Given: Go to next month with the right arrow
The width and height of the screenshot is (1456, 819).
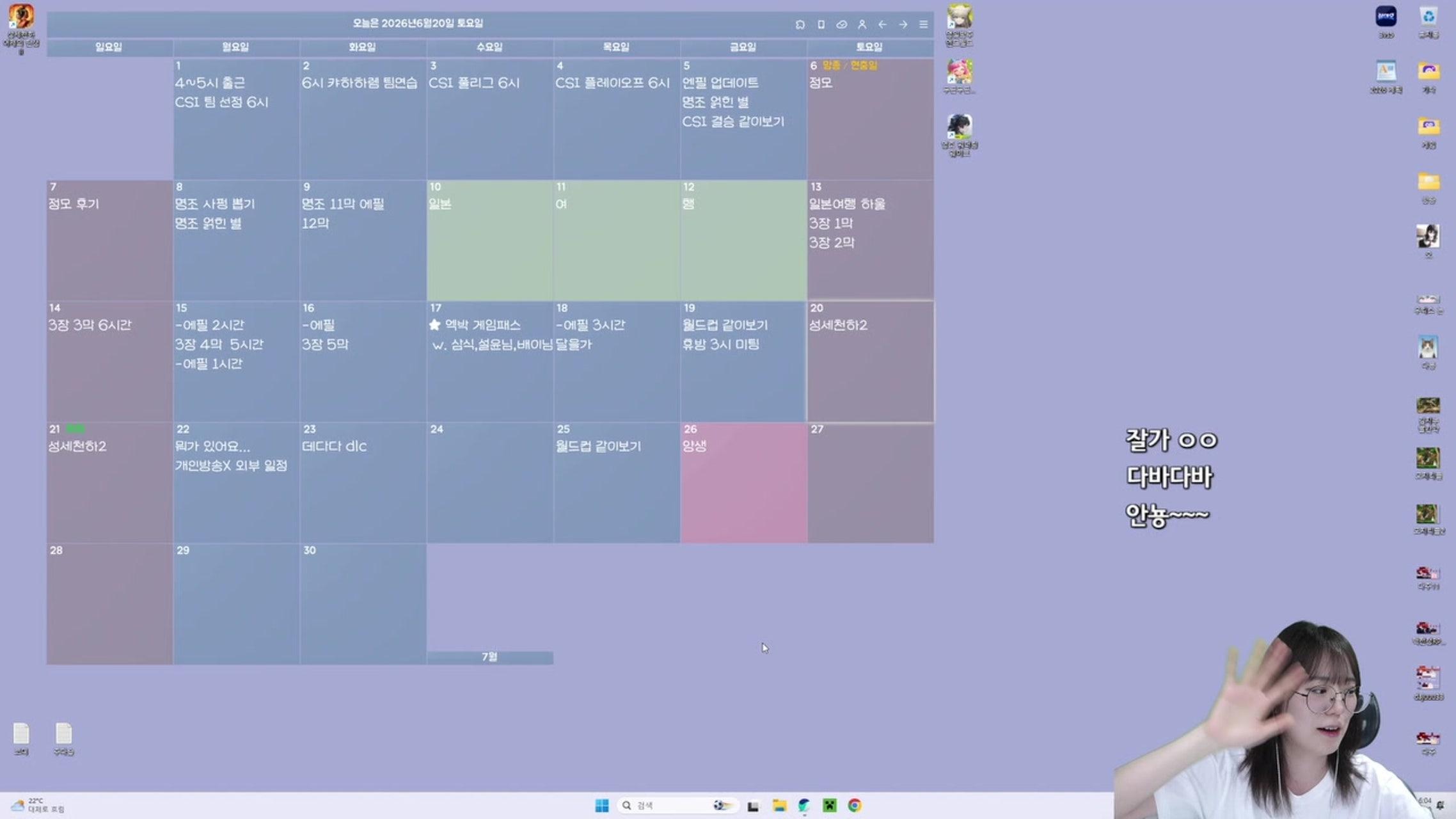Looking at the screenshot, I should click(903, 24).
